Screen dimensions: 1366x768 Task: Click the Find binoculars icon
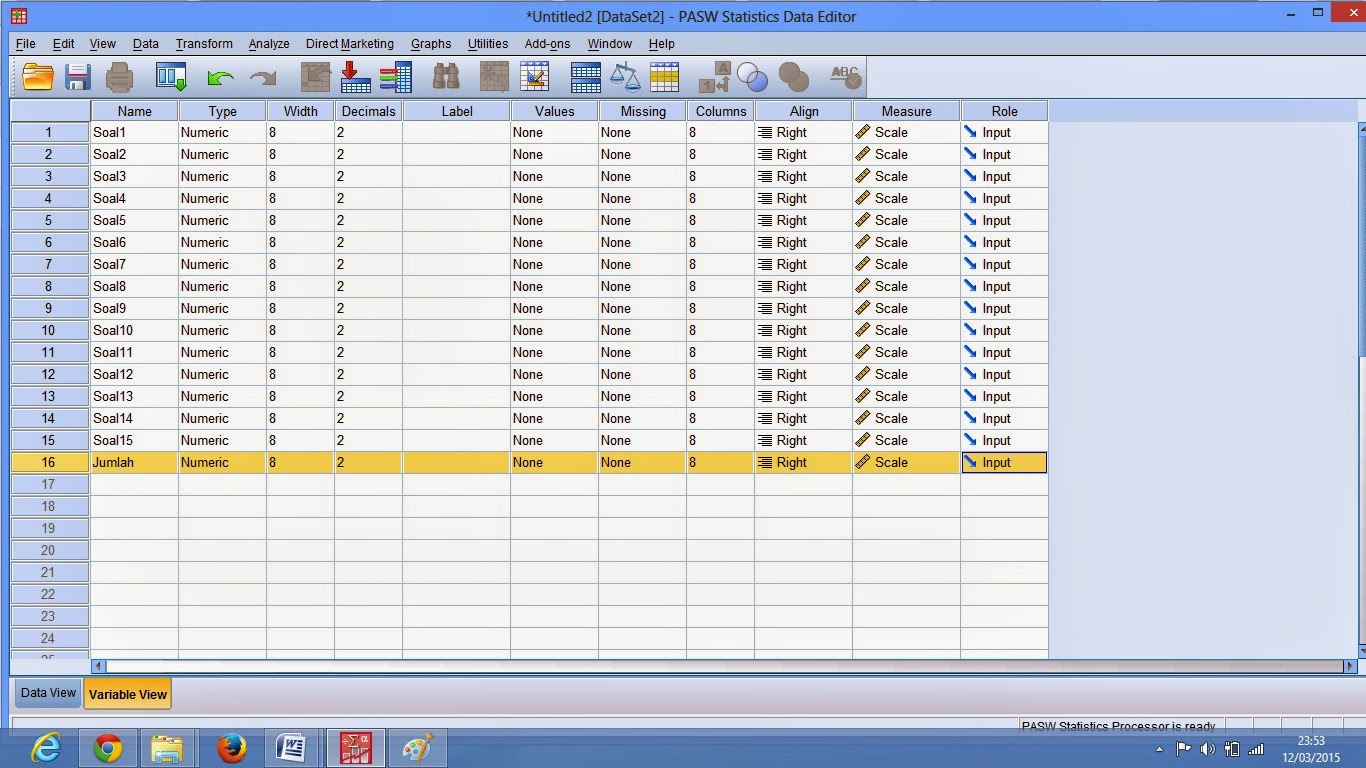446,77
